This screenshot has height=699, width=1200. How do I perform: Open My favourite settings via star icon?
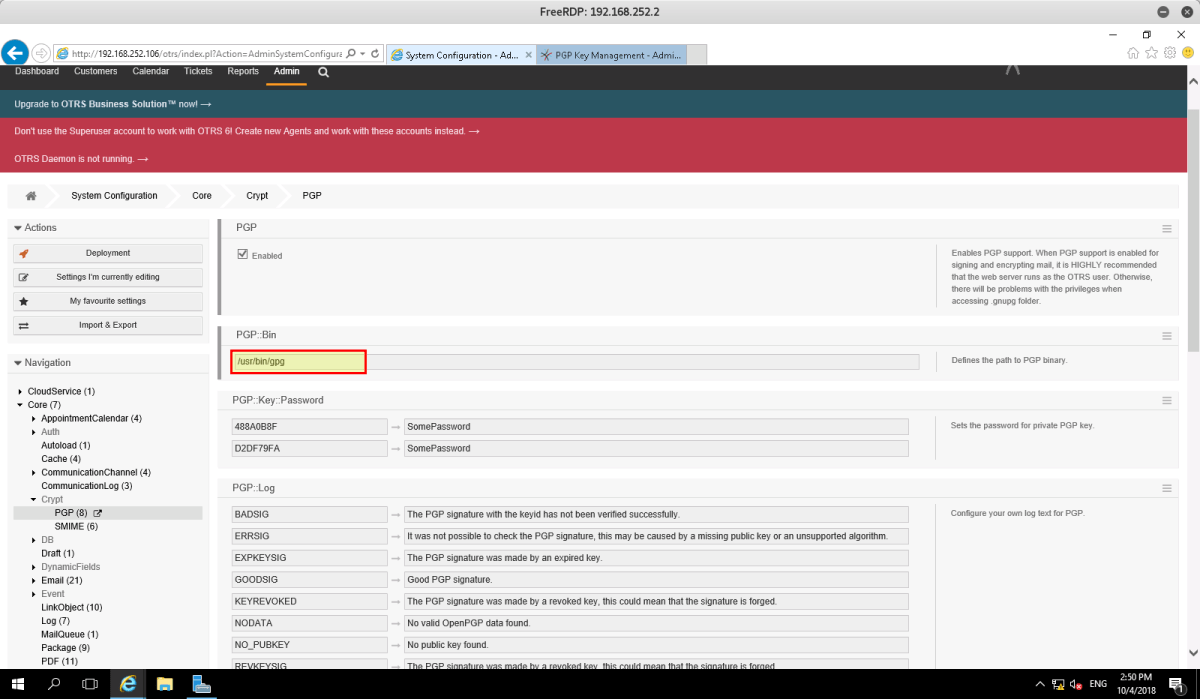[25, 300]
